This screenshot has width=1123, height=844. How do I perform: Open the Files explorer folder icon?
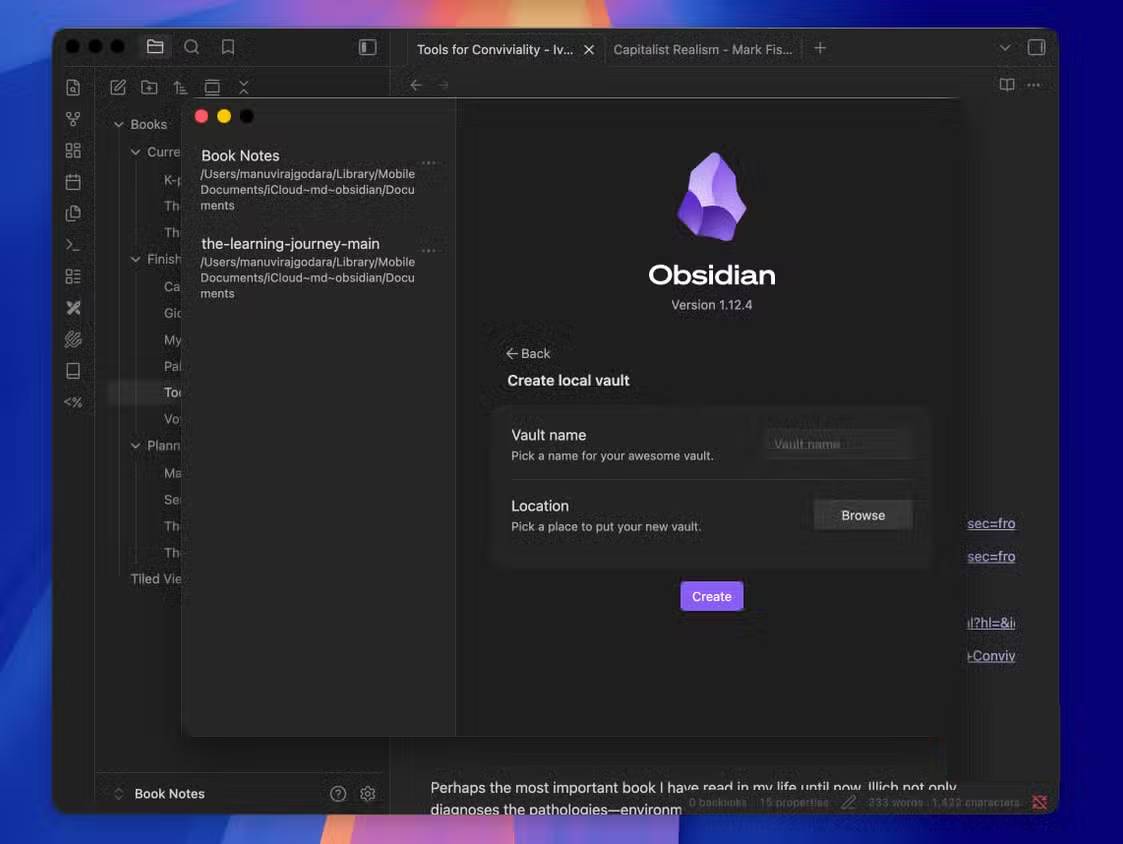155,47
